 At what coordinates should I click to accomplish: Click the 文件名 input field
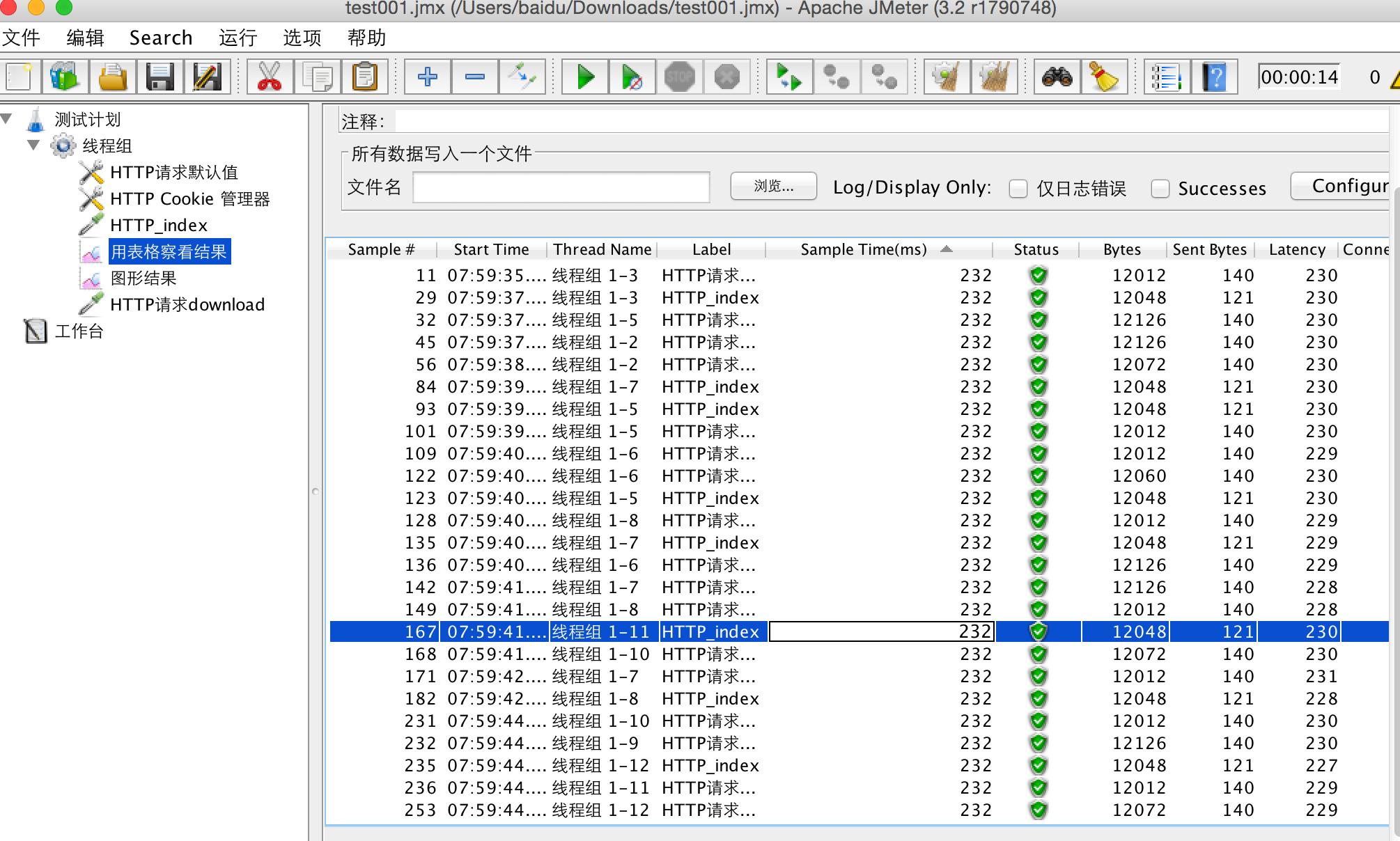(561, 187)
